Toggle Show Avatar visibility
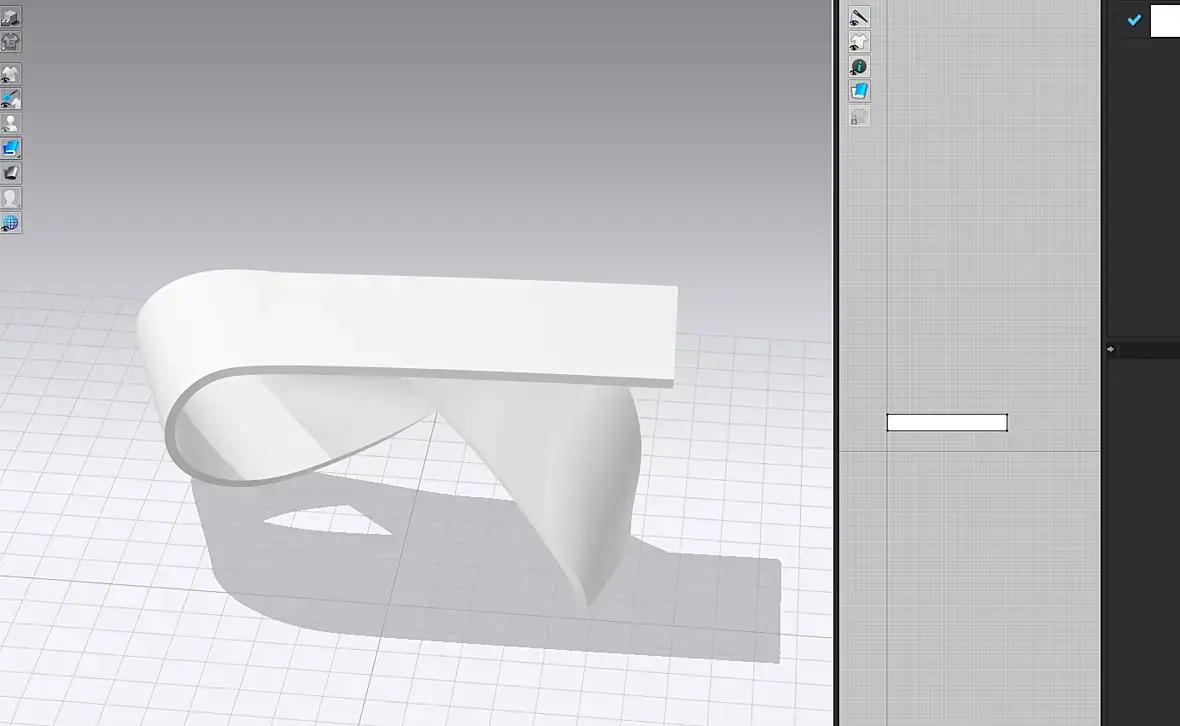The image size is (1180, 726). [x=11, y=123]
